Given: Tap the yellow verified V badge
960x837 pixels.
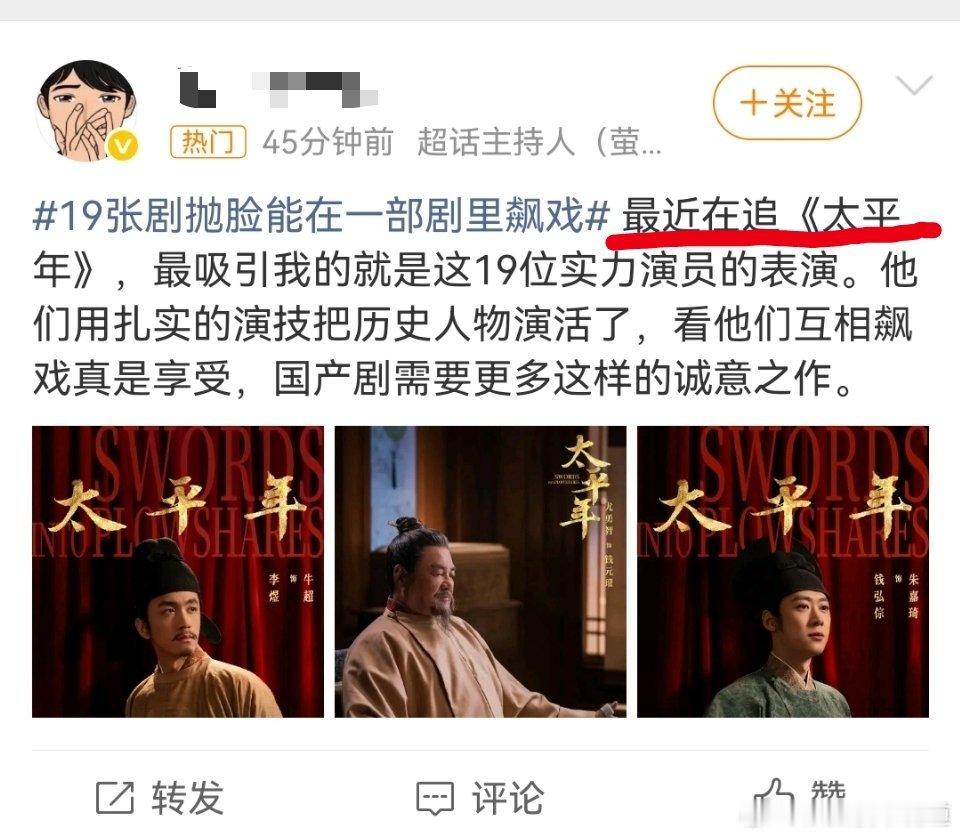Looking at the screenshot, I should pyautogui.click(x=123, y=146).
